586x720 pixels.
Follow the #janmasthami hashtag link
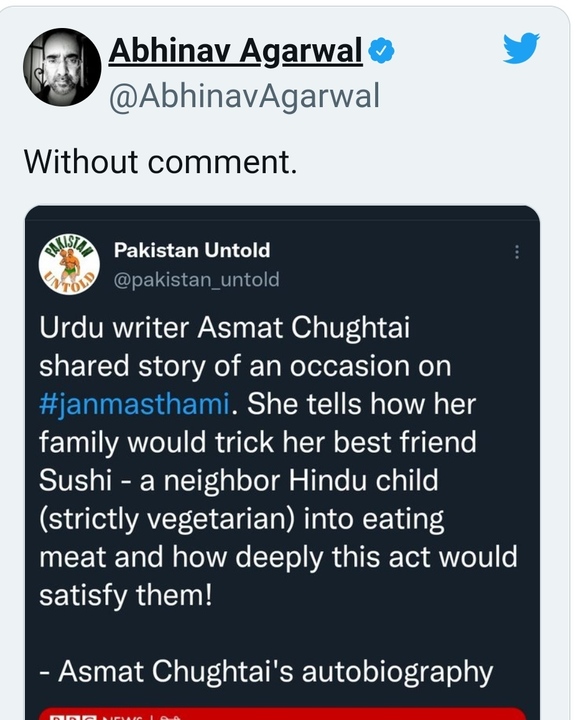tap(134, 404)
